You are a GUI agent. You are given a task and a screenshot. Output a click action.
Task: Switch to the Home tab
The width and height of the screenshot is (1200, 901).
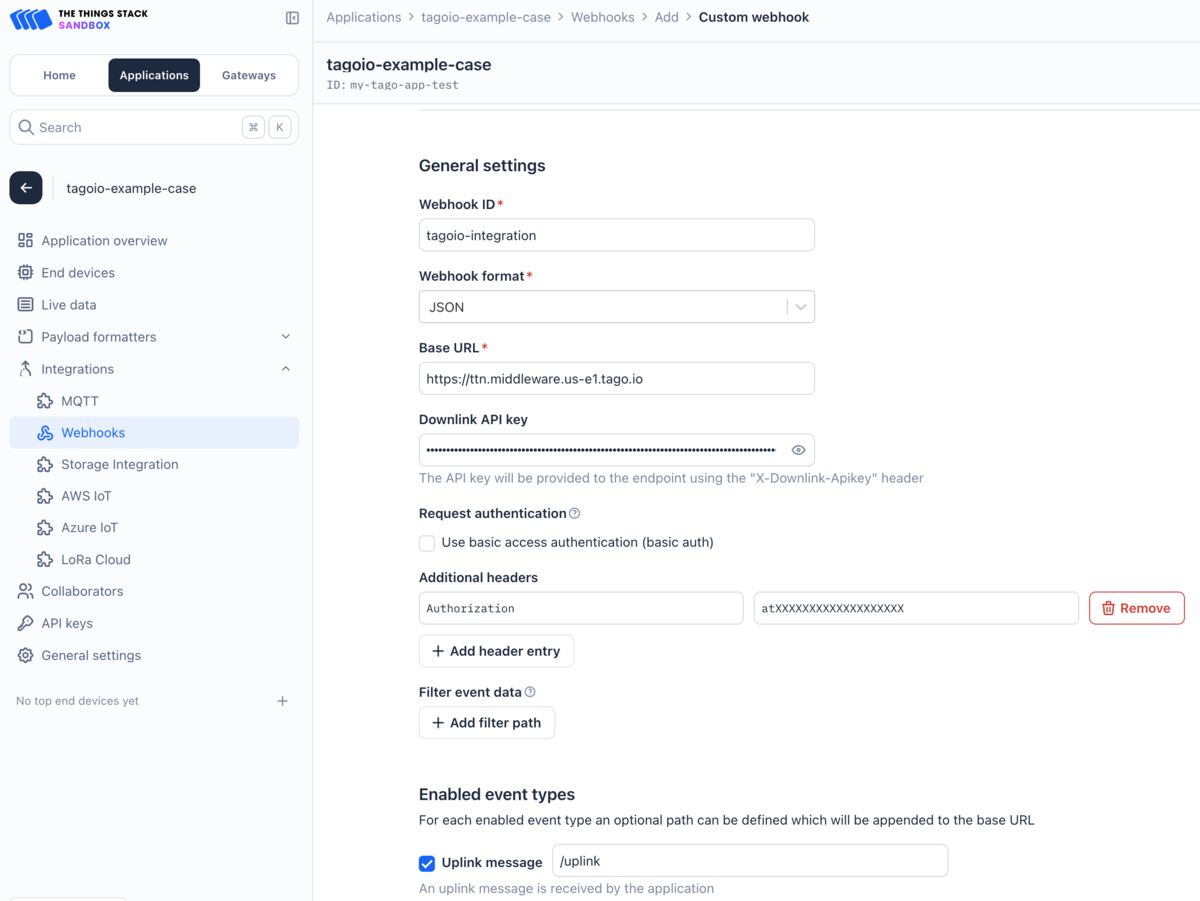click(59, 75)
